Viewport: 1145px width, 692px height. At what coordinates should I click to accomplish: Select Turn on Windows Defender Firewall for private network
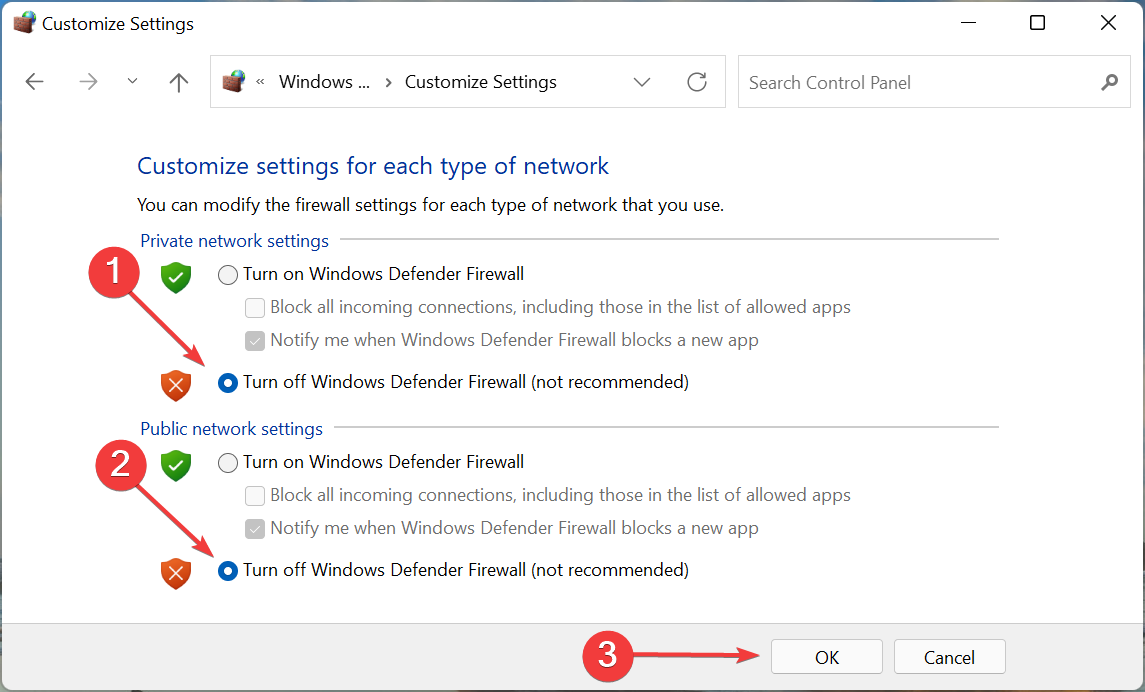(228, 274)
